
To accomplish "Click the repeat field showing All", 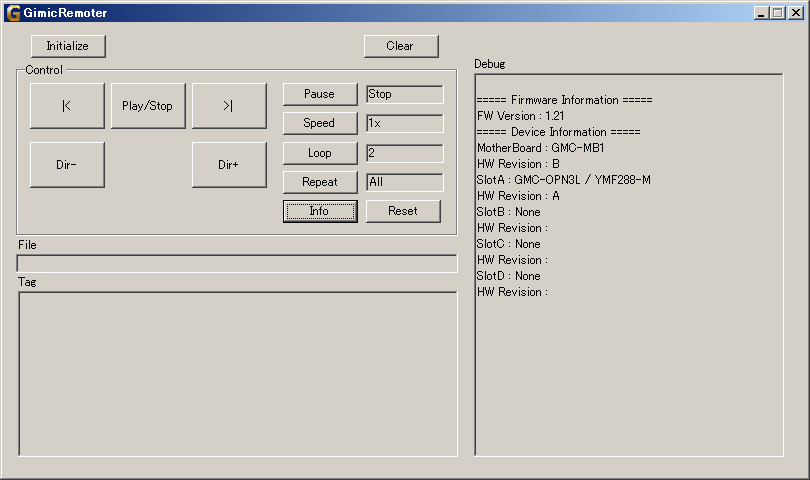I will [404, 182].
